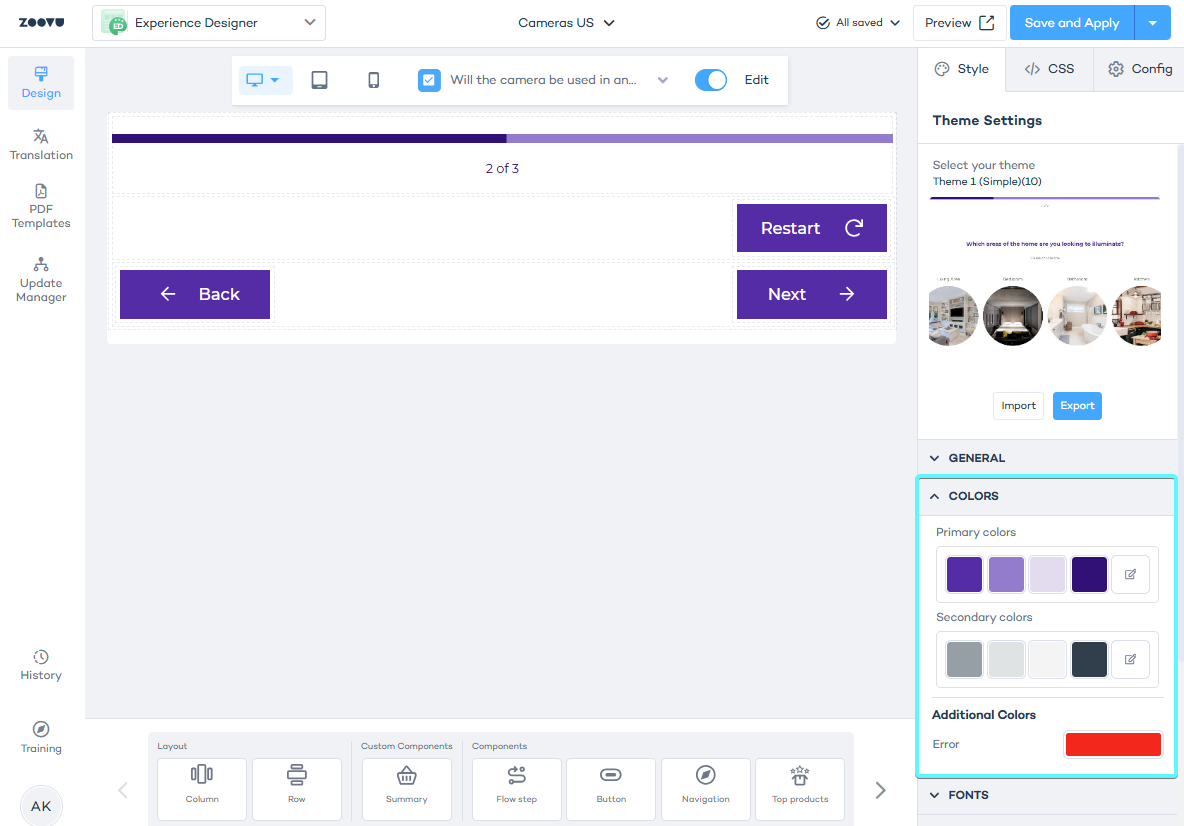Pick the red Error color swatch
Screen dimensions: 1184x826
pos(1113,744)
